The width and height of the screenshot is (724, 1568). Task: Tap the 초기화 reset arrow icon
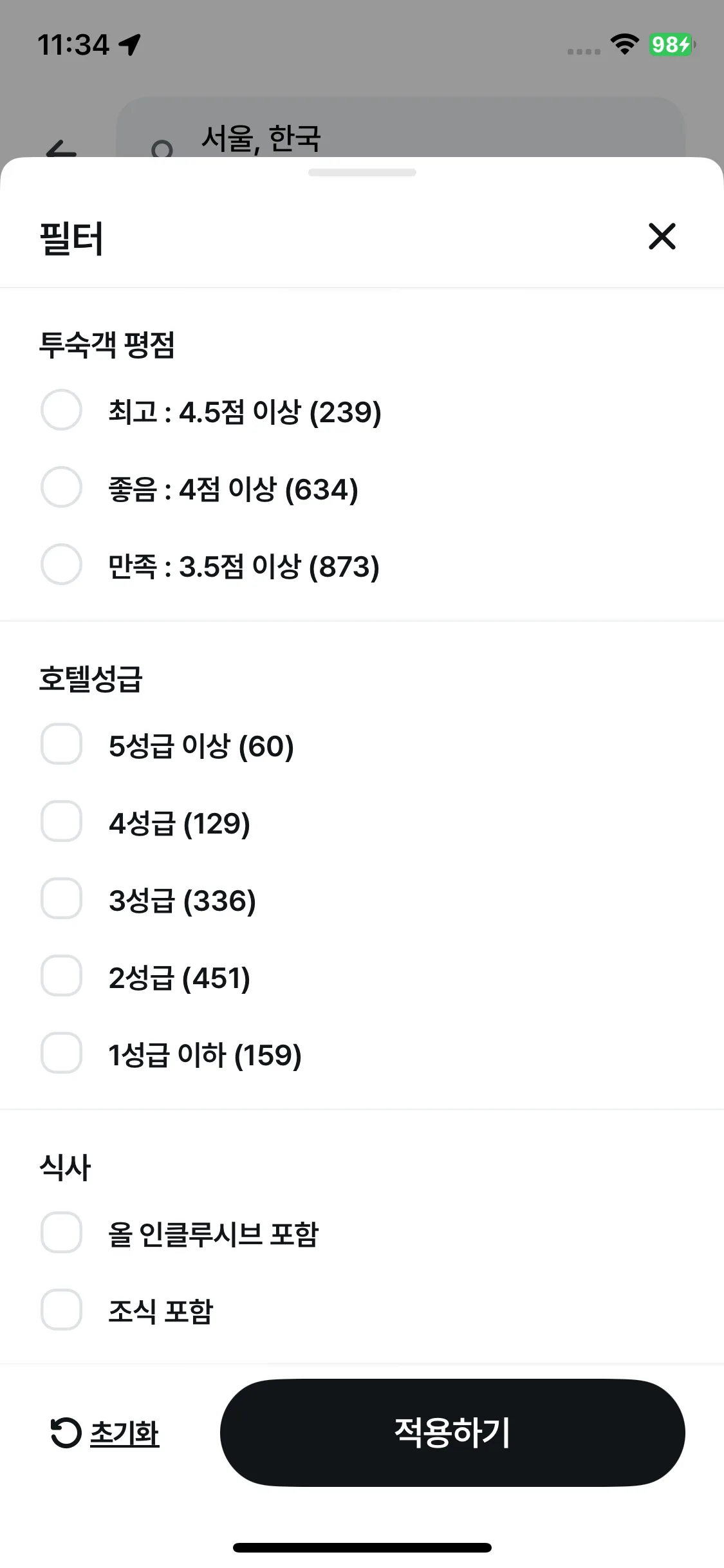pyautogui.click(x=66, y=1433)
